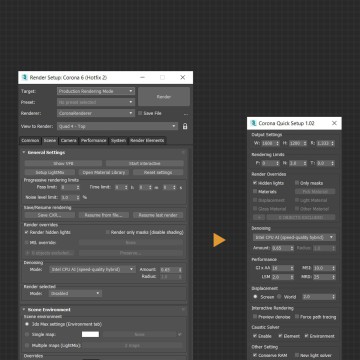Viewport: 360px width, 360px height.
Task: Close the Corona Quick Setup window
Action: [x=334, y=123]
